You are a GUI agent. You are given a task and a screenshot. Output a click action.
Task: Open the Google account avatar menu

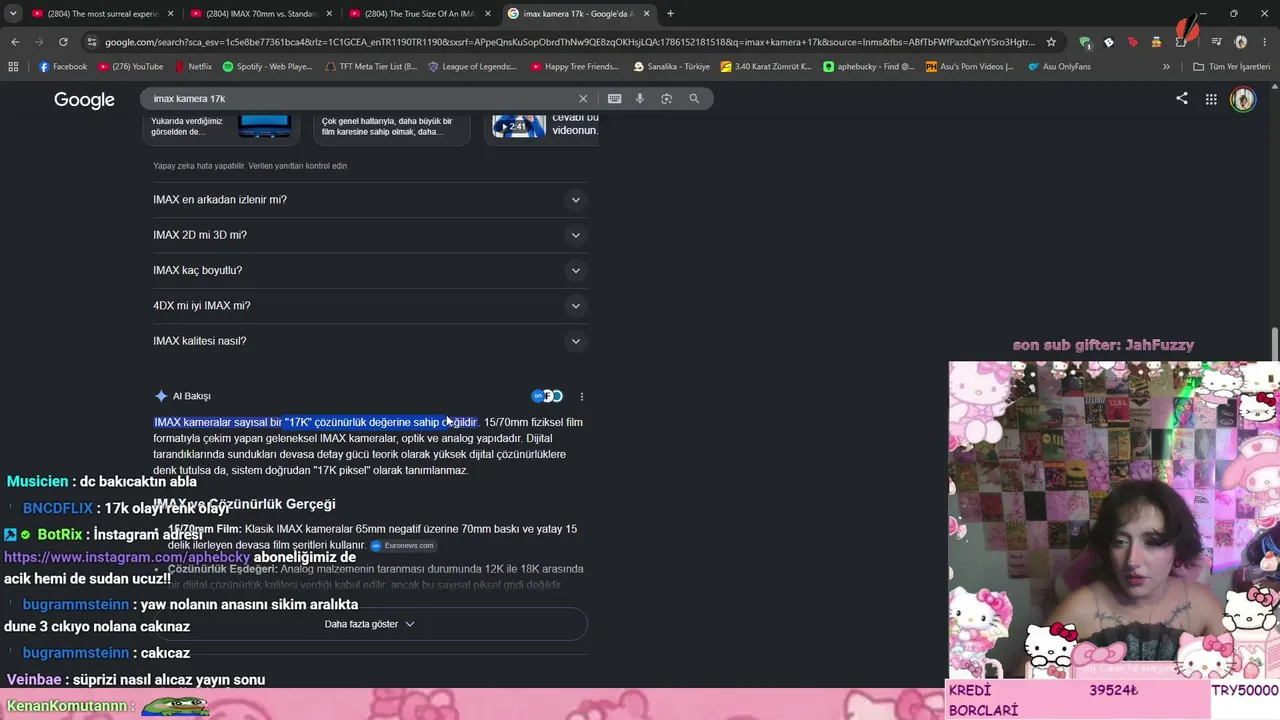1243,100
